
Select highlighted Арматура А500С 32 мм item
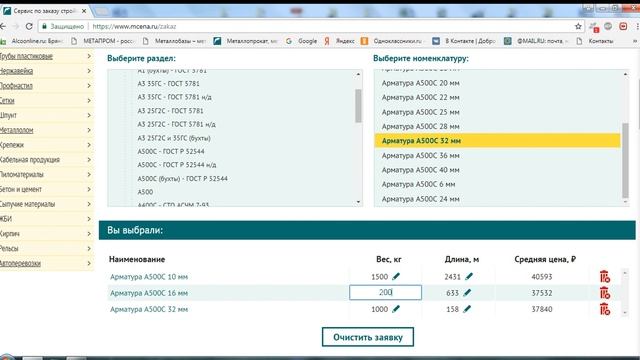click(x=497, y=141)
